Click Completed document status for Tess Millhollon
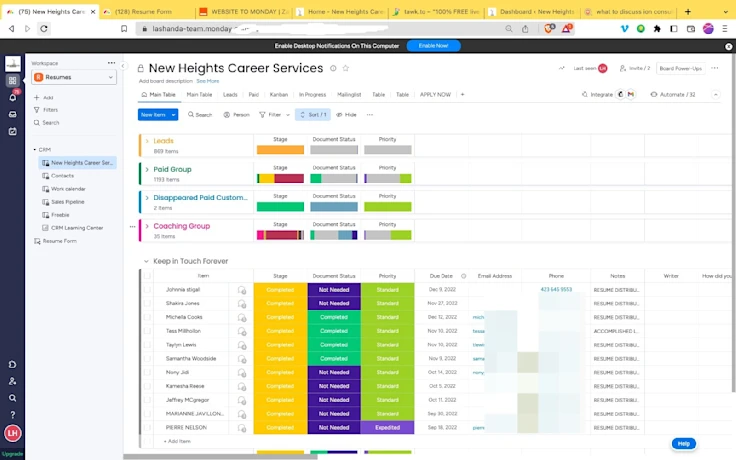736x460 pixels. [334, 331]
